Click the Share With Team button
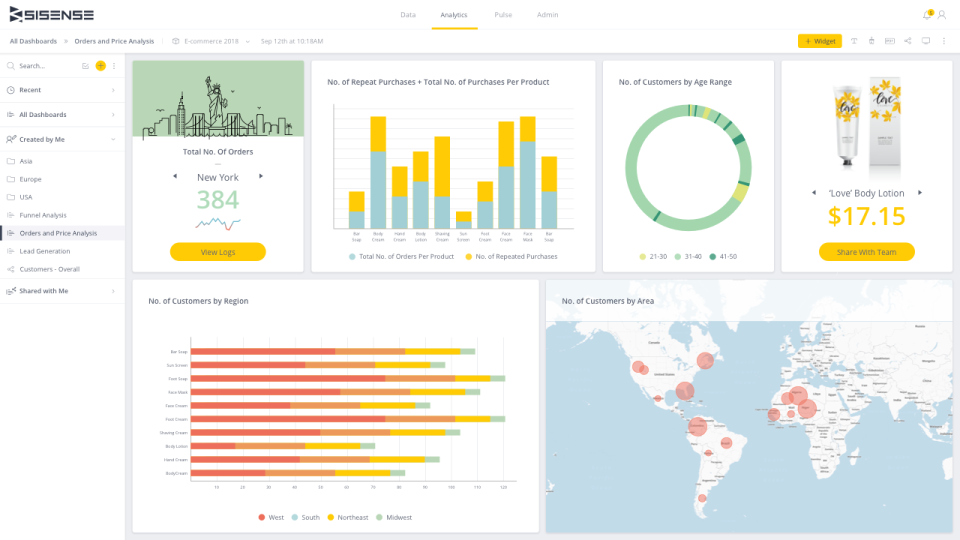This screenshot has height=540, width=960. click(866, 252)
